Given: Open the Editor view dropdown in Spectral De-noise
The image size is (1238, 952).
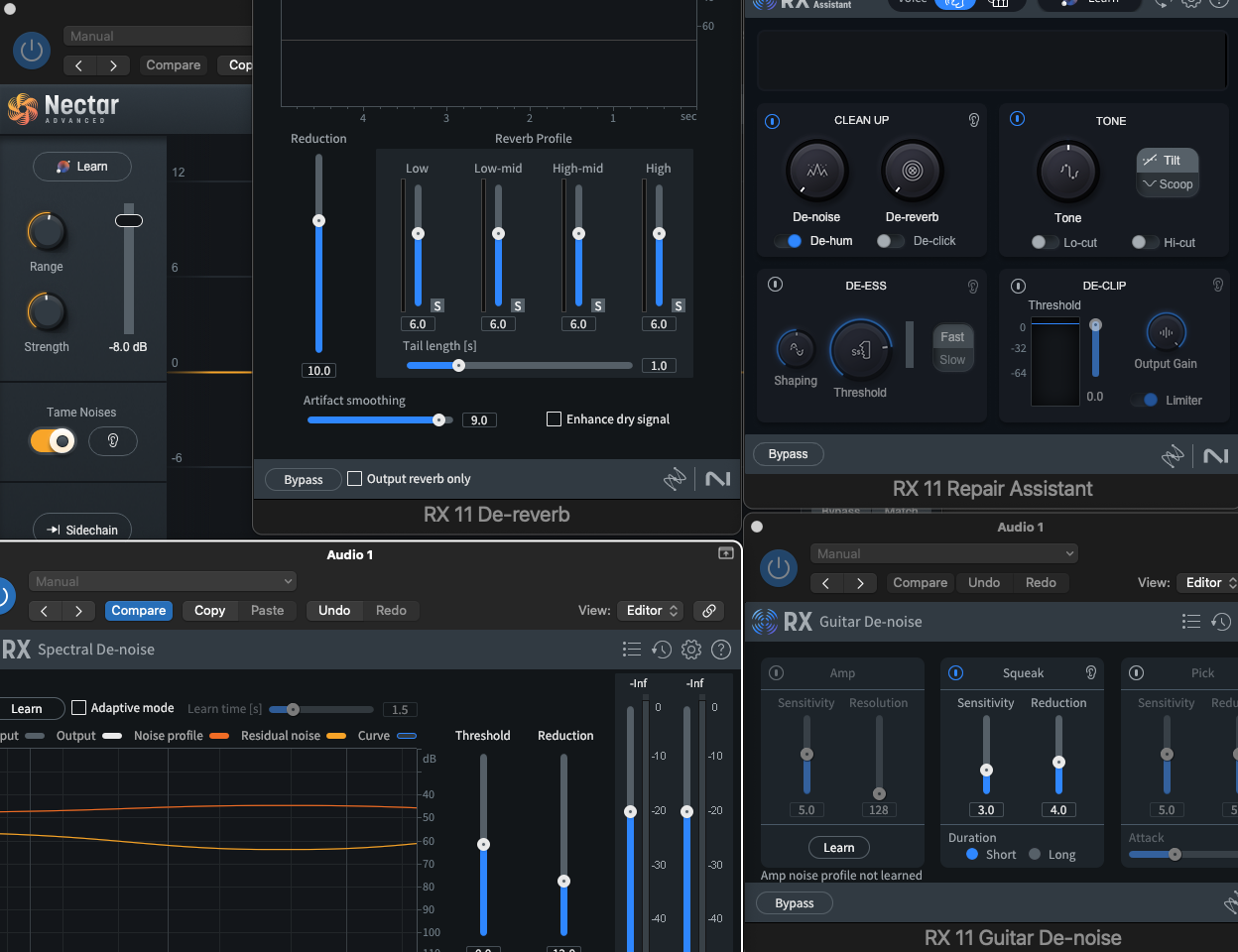Looking at the screenshot, I should [651, 611].
